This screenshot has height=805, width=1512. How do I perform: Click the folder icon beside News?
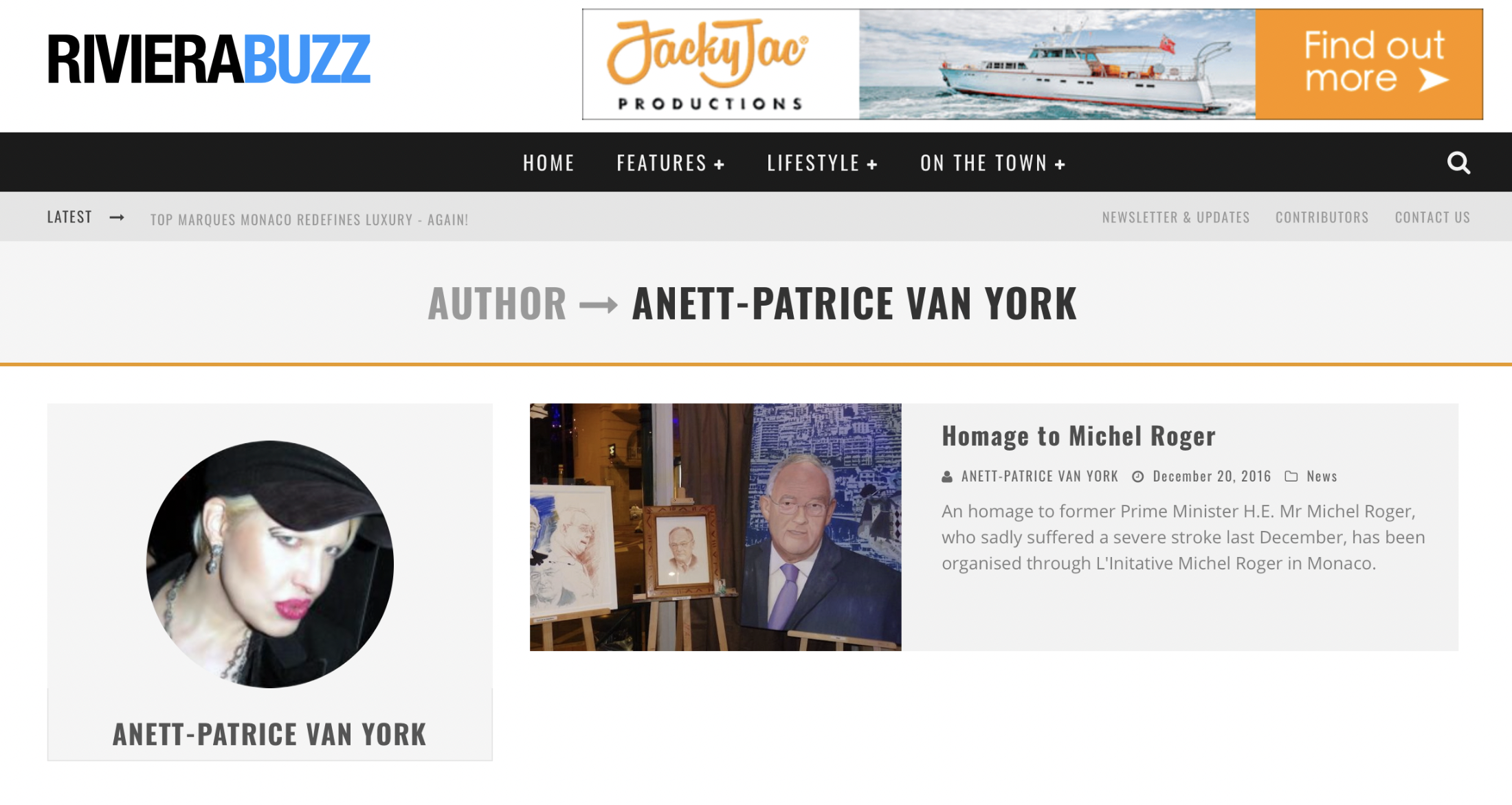[1291, 476]
